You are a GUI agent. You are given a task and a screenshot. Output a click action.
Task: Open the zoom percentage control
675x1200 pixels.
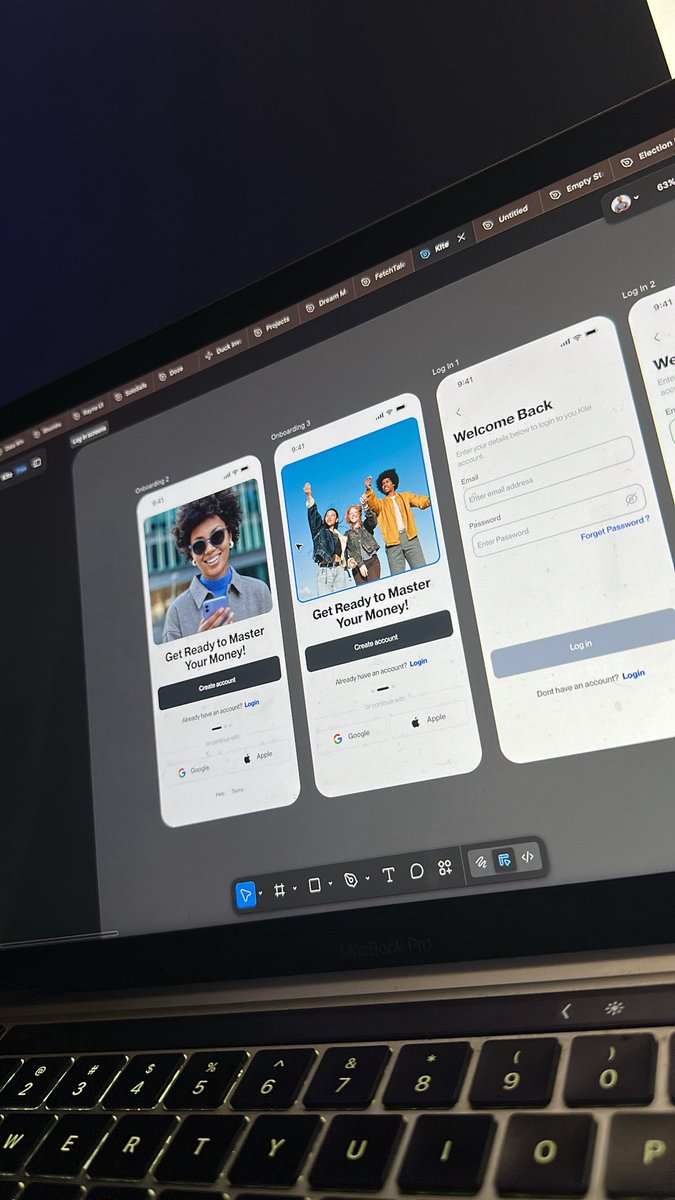click(x=665, y=186)
